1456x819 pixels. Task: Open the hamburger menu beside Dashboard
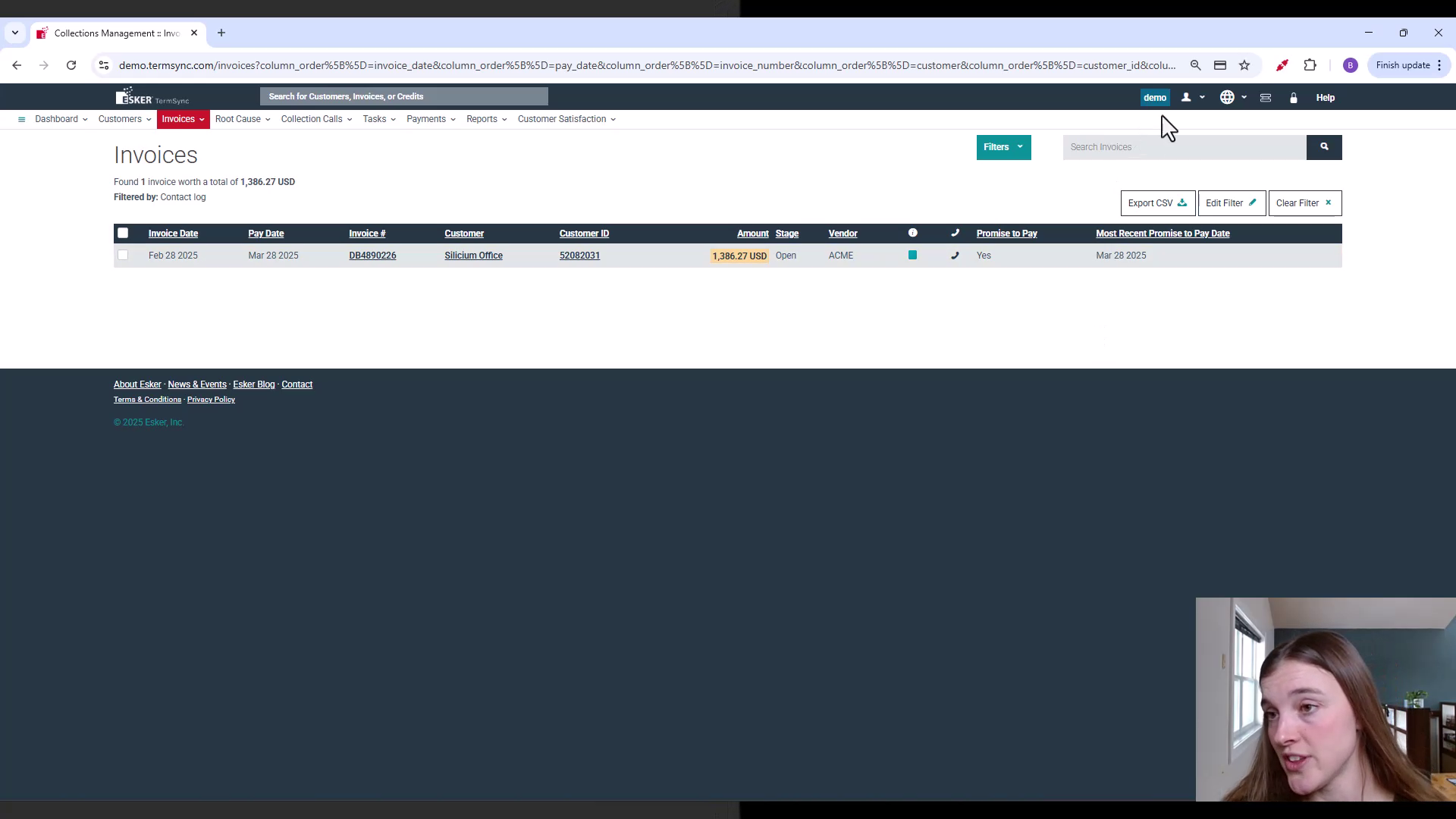(x=22, y=119)
